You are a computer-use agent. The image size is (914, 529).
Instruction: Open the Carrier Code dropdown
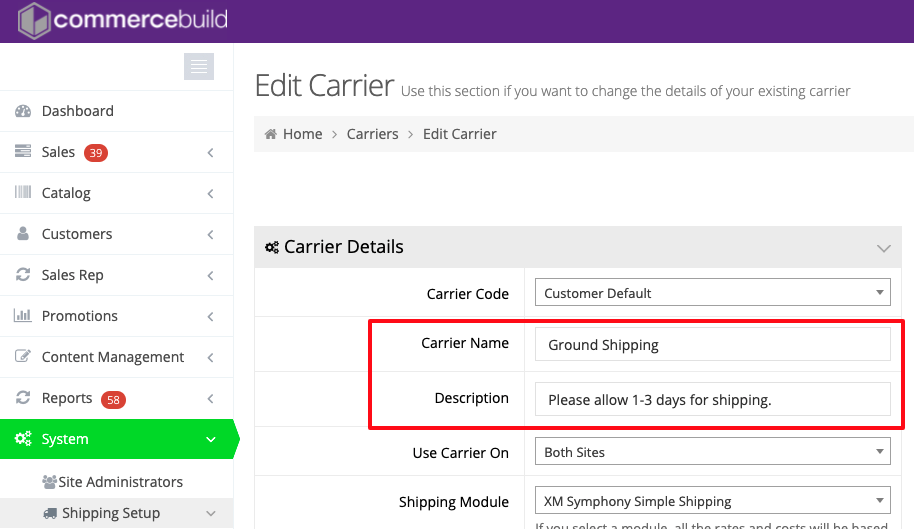(x=712, y=293)
